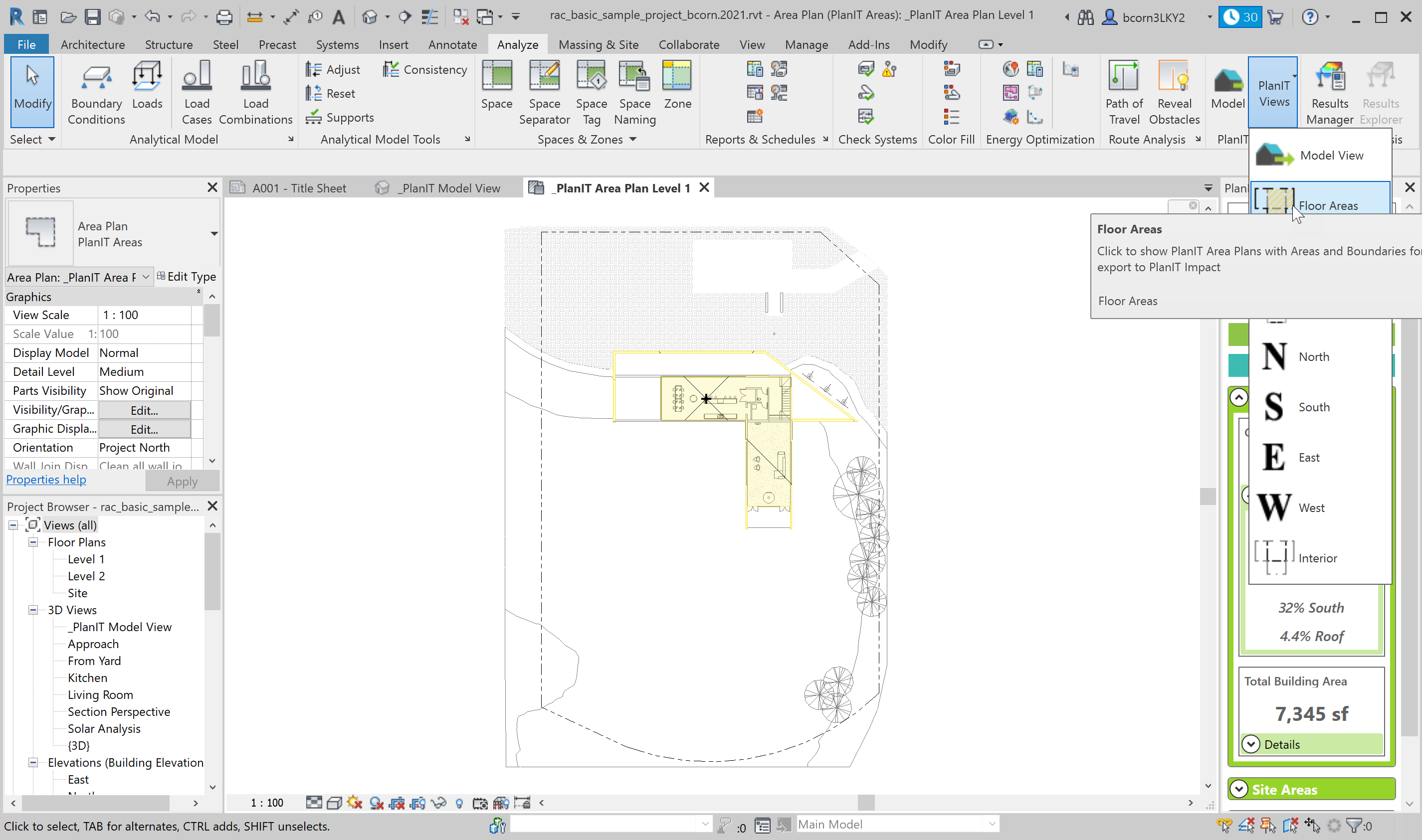1422x840 pixels.
Task: Click the green swatch in PlanIT panel
Action: click(x=1238, y=335)
